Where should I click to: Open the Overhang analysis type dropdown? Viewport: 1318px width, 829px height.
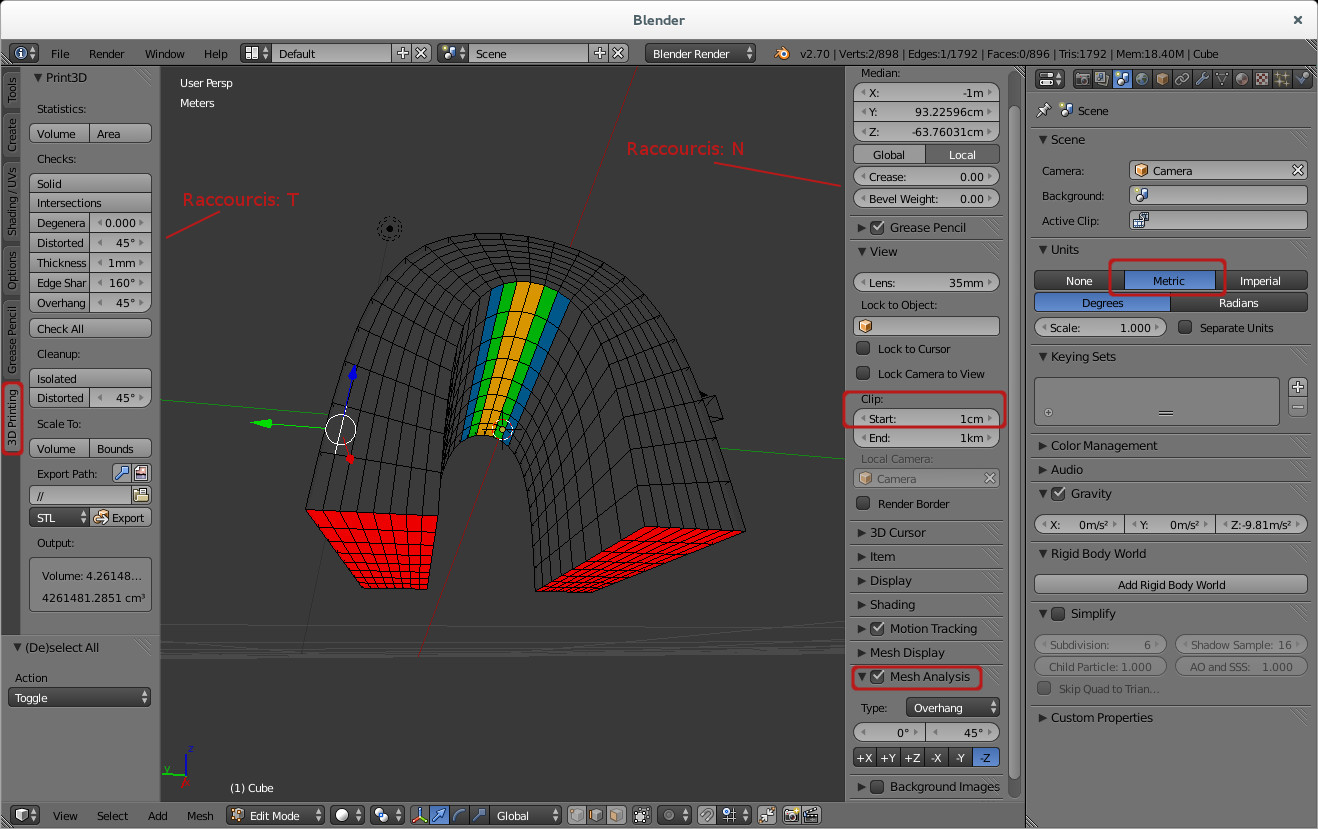pos(953,708)
